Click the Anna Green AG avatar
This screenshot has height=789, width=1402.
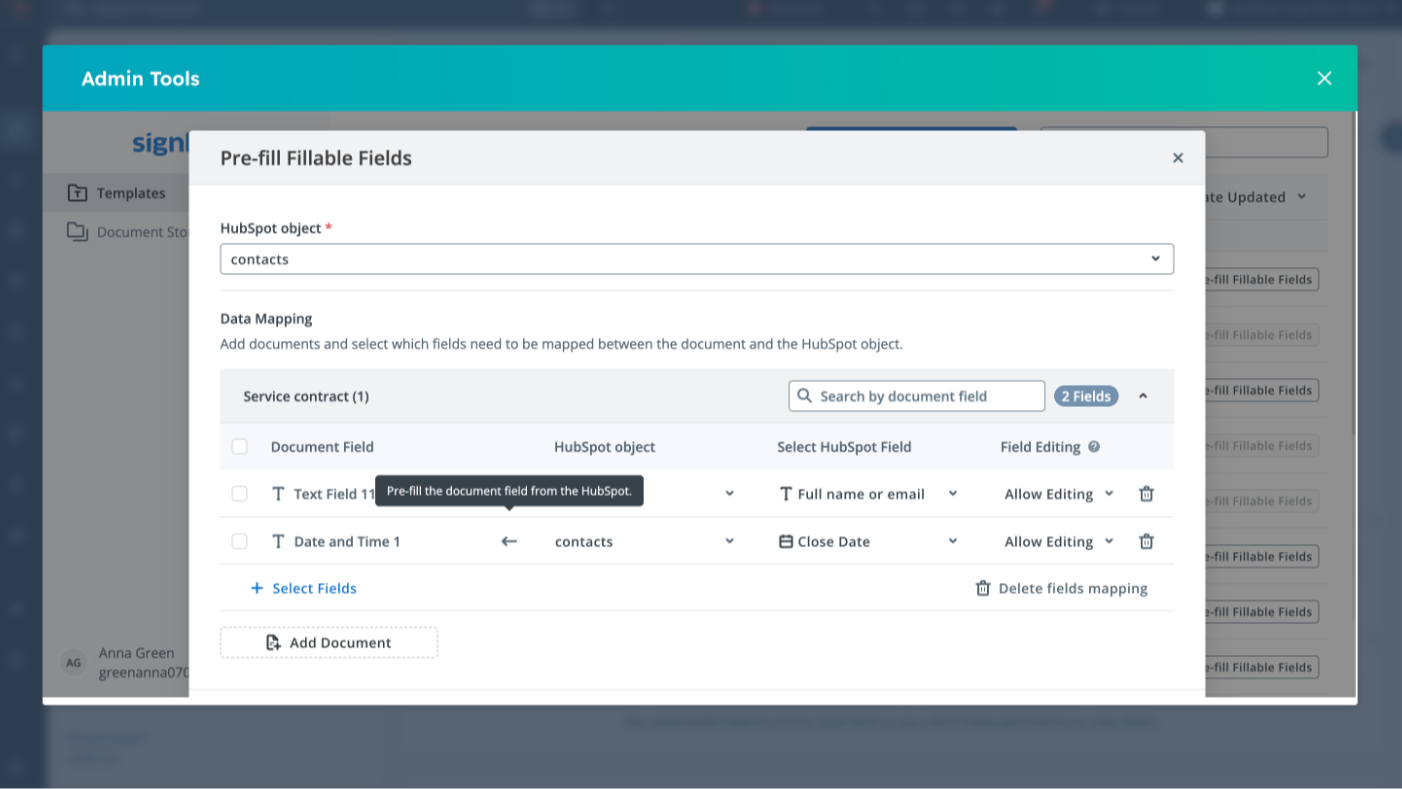tap(73, 662)
